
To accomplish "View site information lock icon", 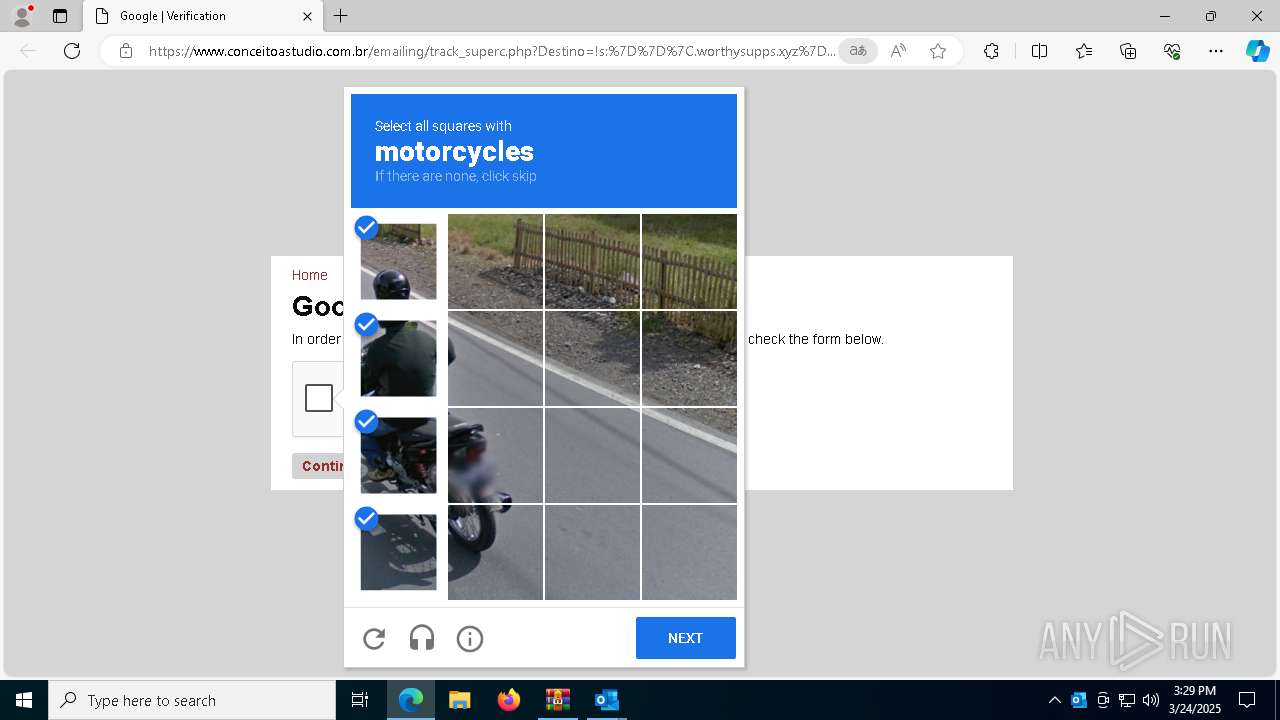I will point(126,51).
